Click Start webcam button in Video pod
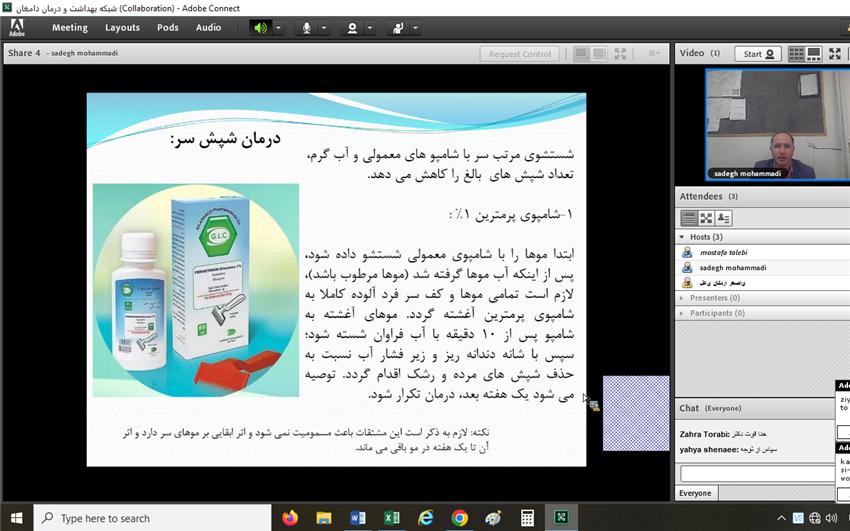The image size is (850, 531). (758, 54)
